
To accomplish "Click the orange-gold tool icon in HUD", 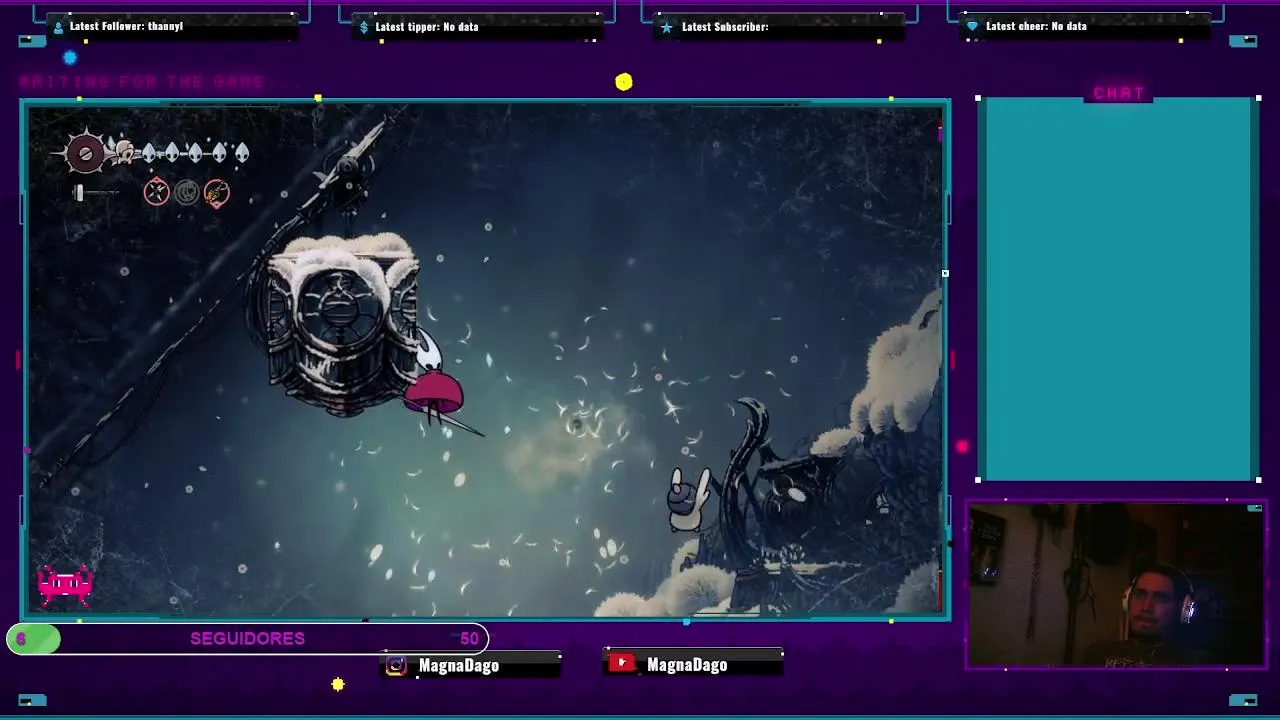I will [x=216, y=192].
